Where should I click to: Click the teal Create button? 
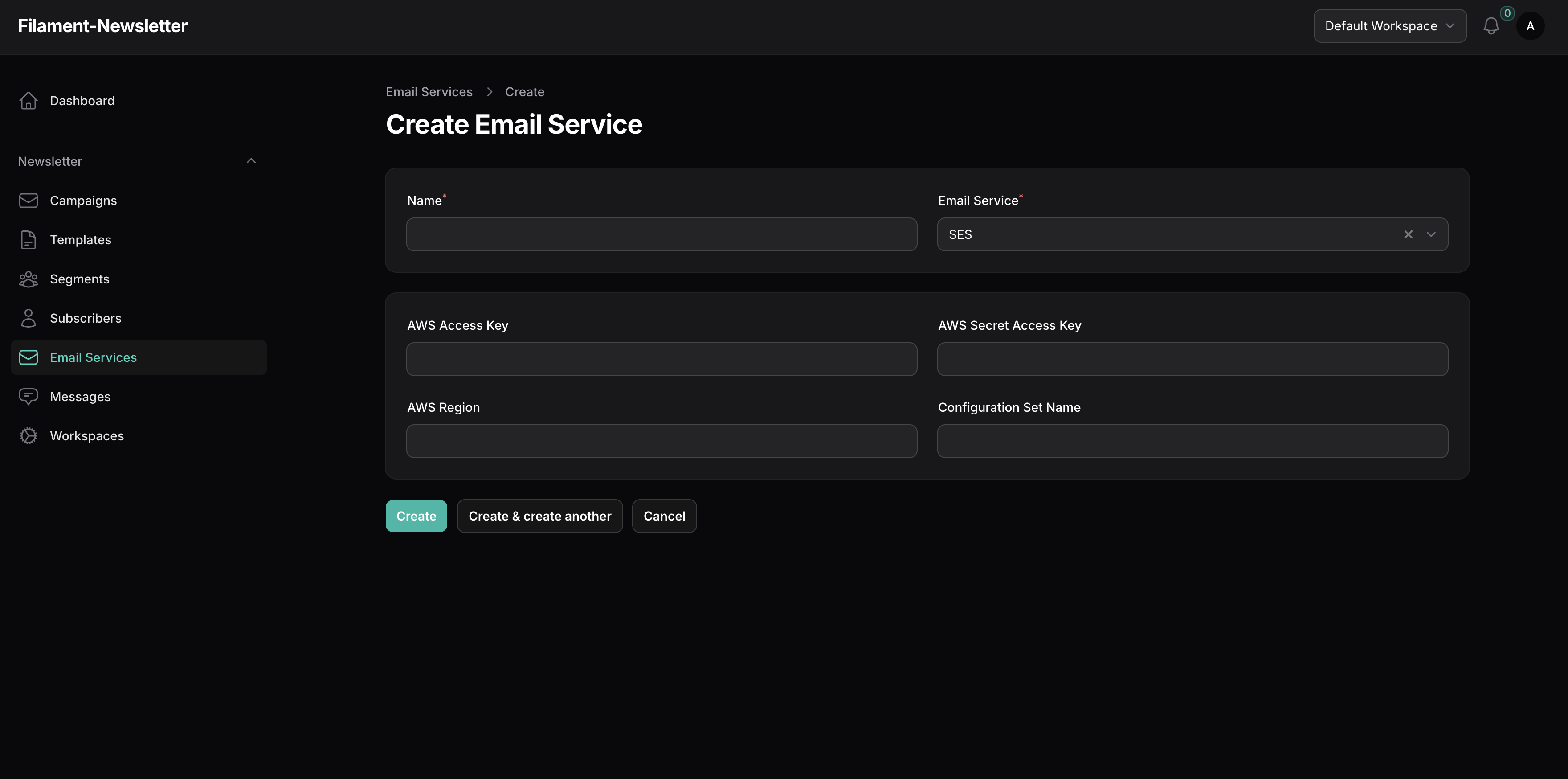coord(416,516)
